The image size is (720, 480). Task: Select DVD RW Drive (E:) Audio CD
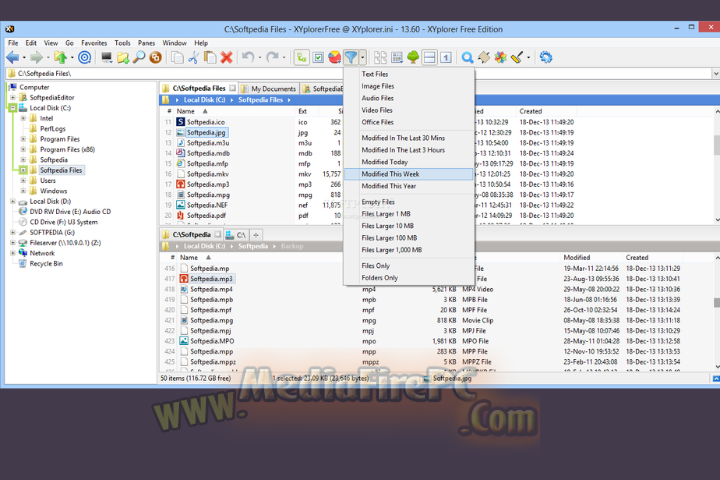point(70,211)
